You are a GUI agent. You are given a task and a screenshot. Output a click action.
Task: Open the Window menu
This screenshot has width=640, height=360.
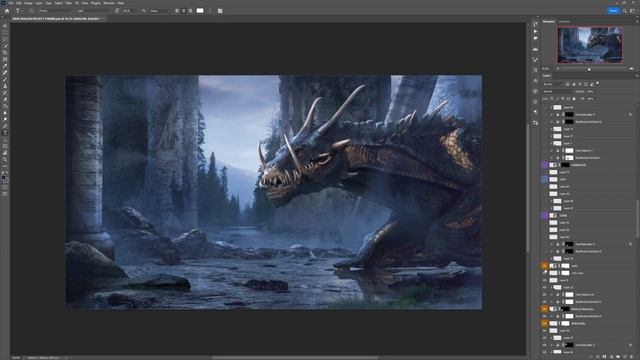(x=109, y=3)
